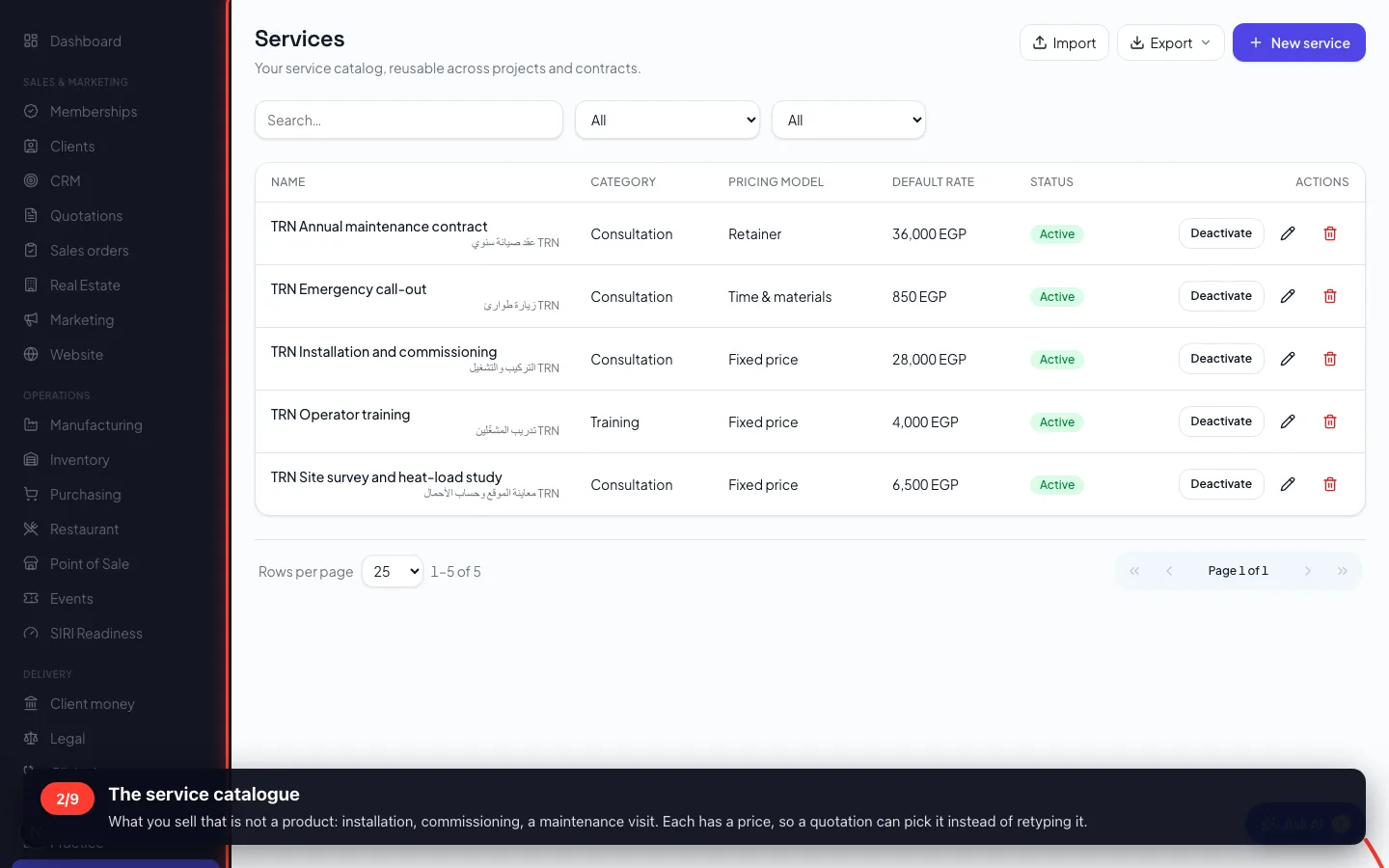Click Active status for TRN Emergency call-out

click(1057, 297)
